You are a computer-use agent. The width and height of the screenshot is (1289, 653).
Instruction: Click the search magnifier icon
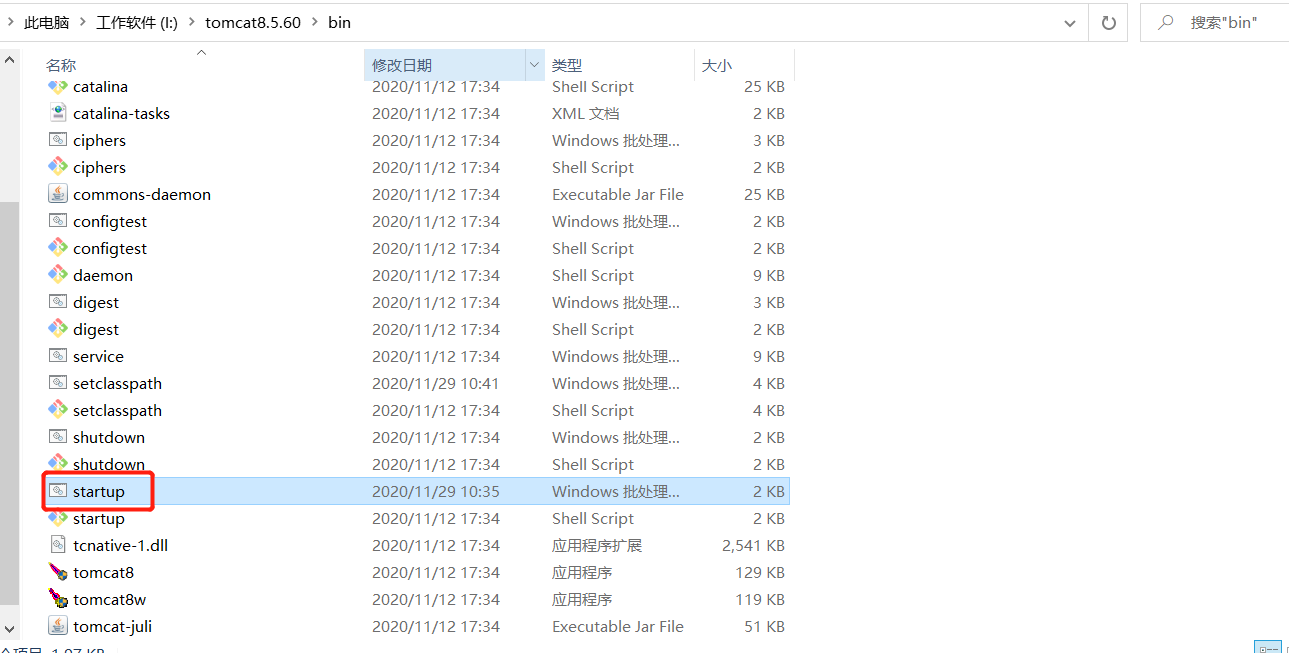click(1165, 22)
